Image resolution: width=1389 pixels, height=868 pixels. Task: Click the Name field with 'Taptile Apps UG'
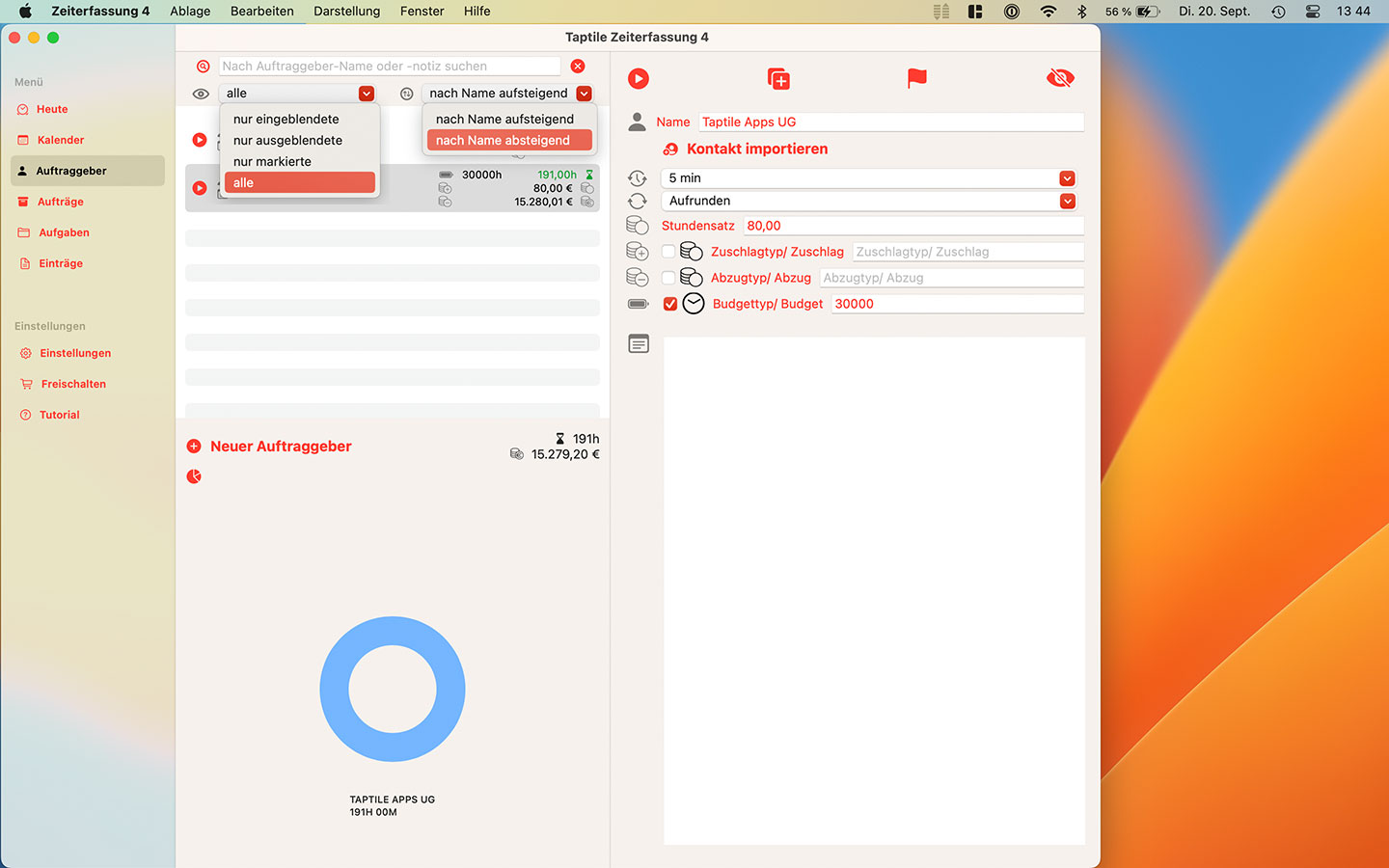click(x=891, y=122)
